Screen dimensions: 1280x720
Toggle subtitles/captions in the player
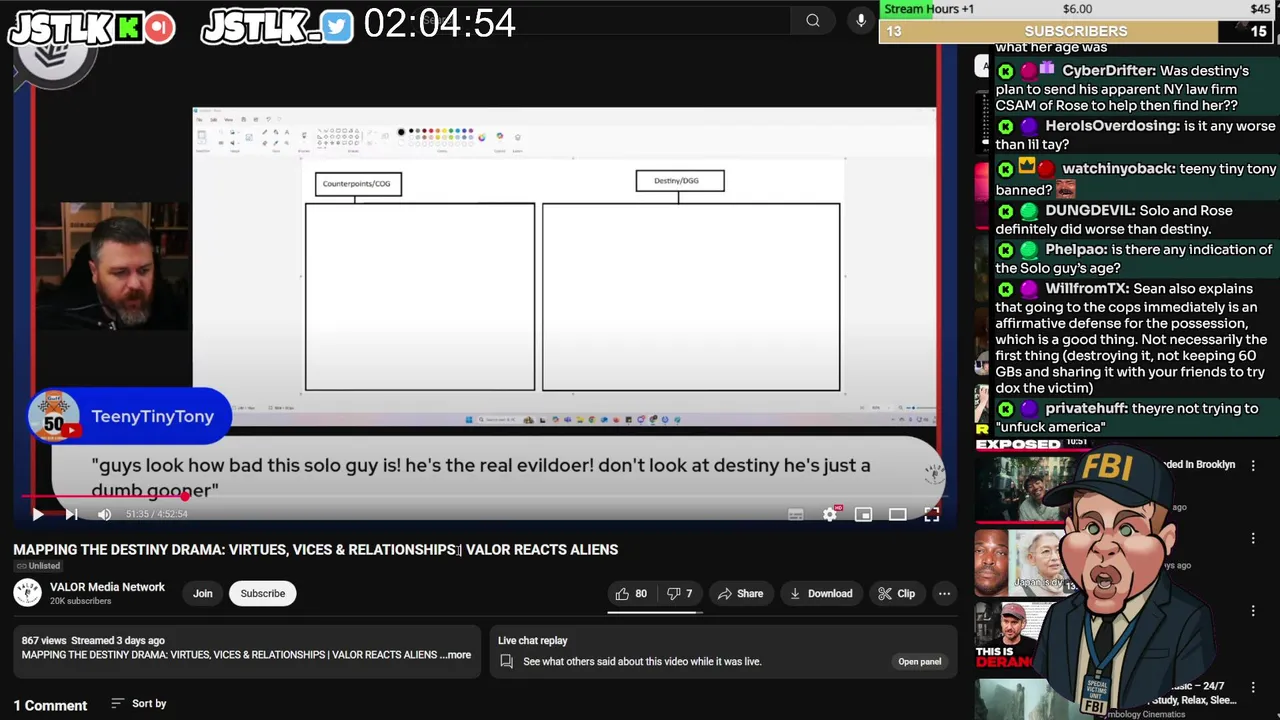tap(796, 514)
